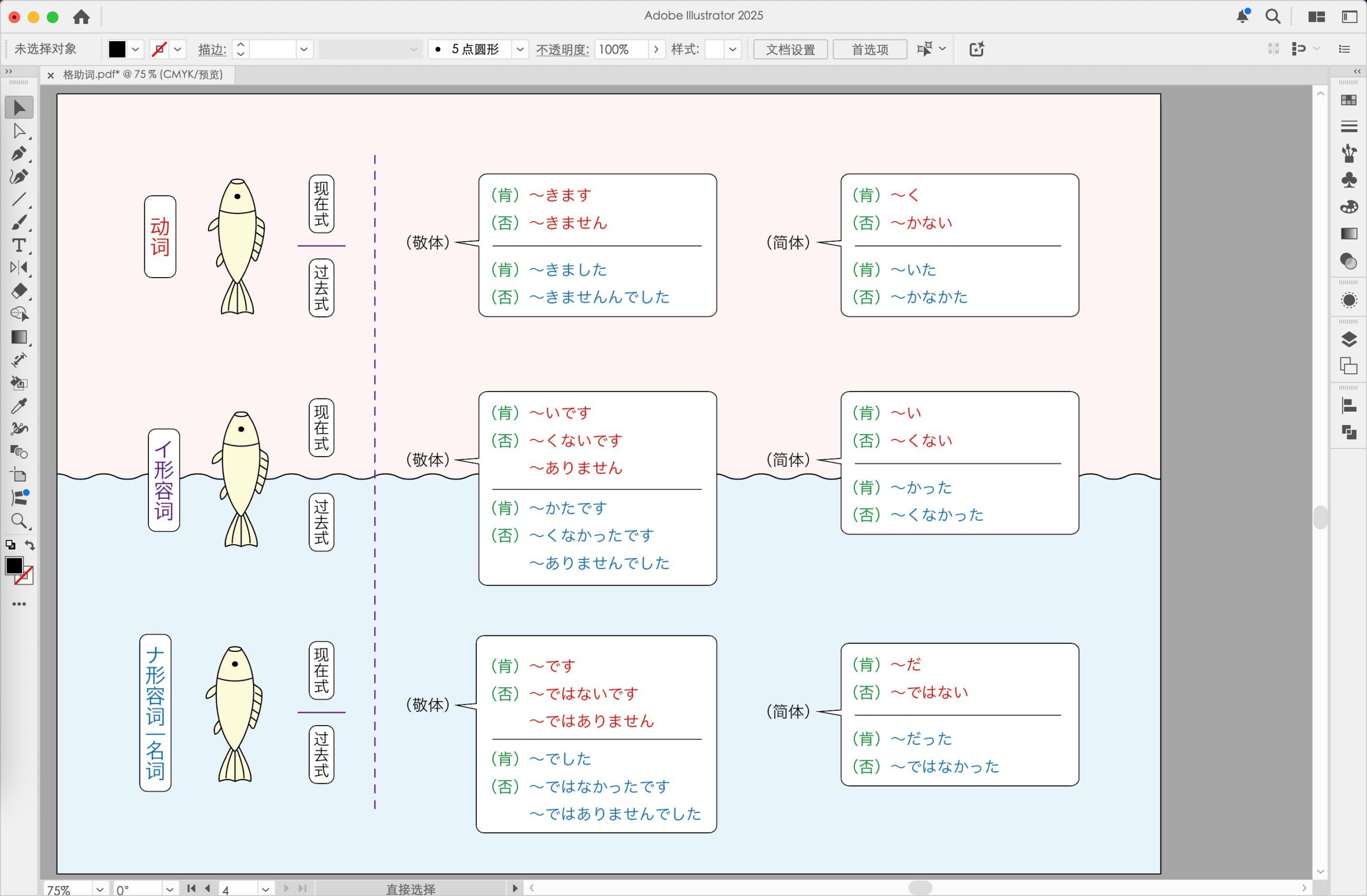1367x896 pixels.
Task: Select the 格助词.pdf document tab
Action: point(143,75)
